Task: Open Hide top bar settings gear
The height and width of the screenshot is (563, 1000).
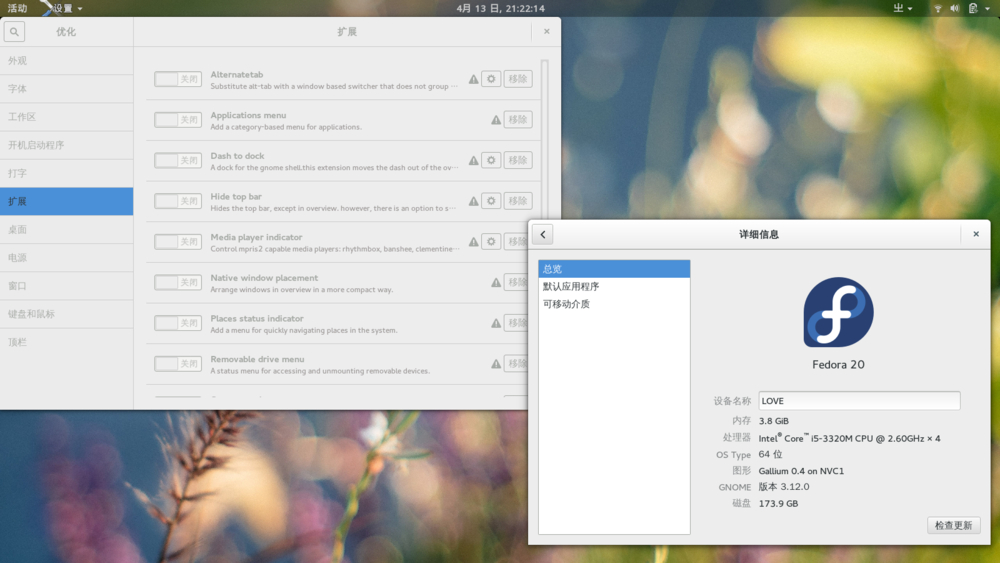Action: click(491, 201)
